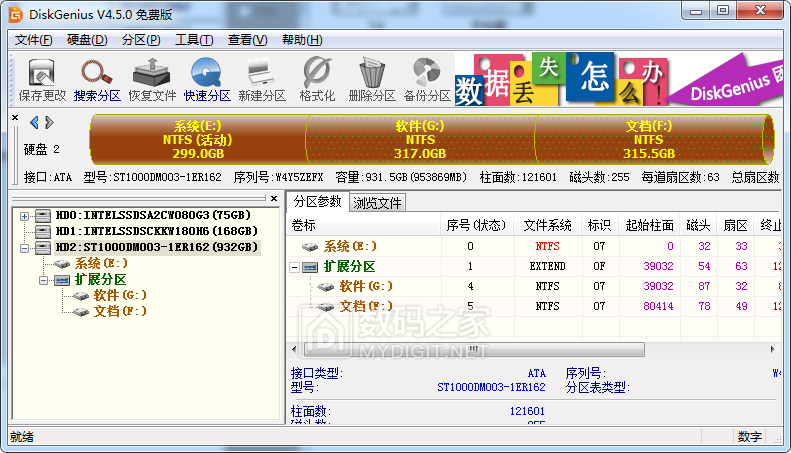Select the 系统(E:) segment on disk bar
This screenshot has width=791, height=453.
[198, 140]
